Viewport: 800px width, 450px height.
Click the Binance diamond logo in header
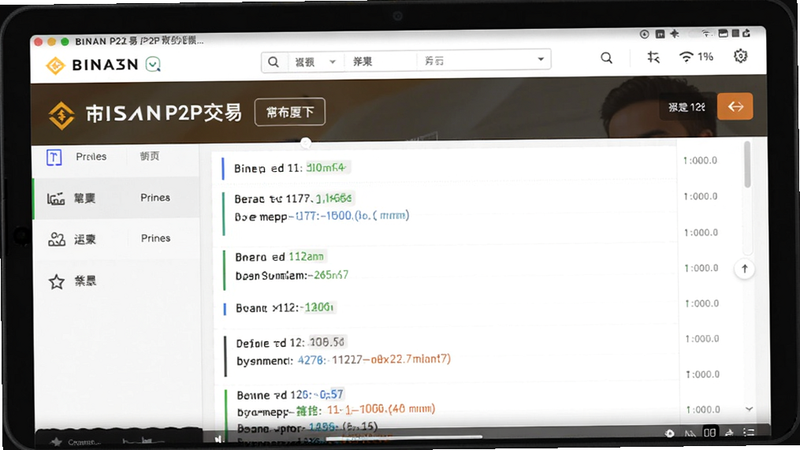[55, 65]
